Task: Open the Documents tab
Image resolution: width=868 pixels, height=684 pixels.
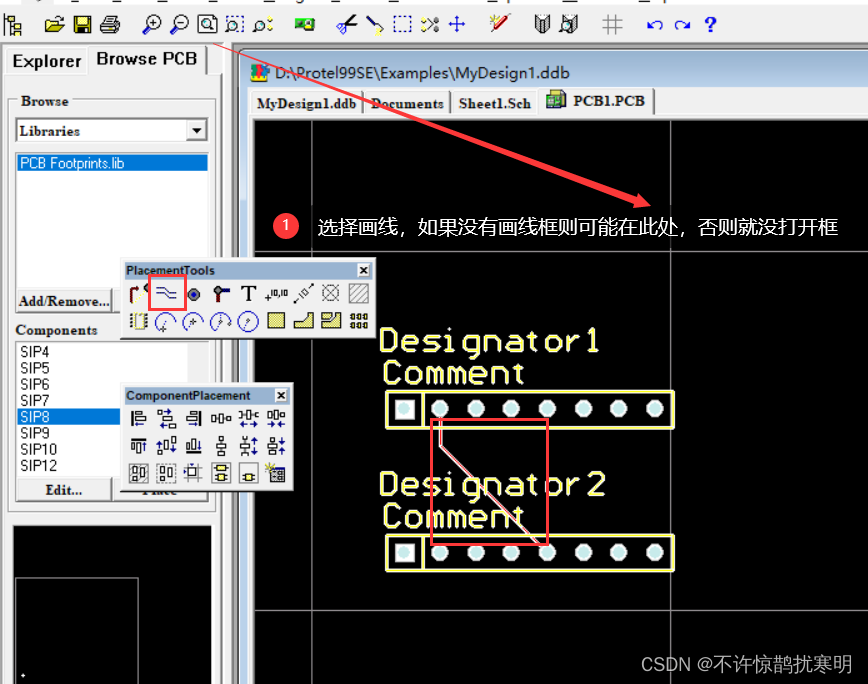Action: pos(407,103)
